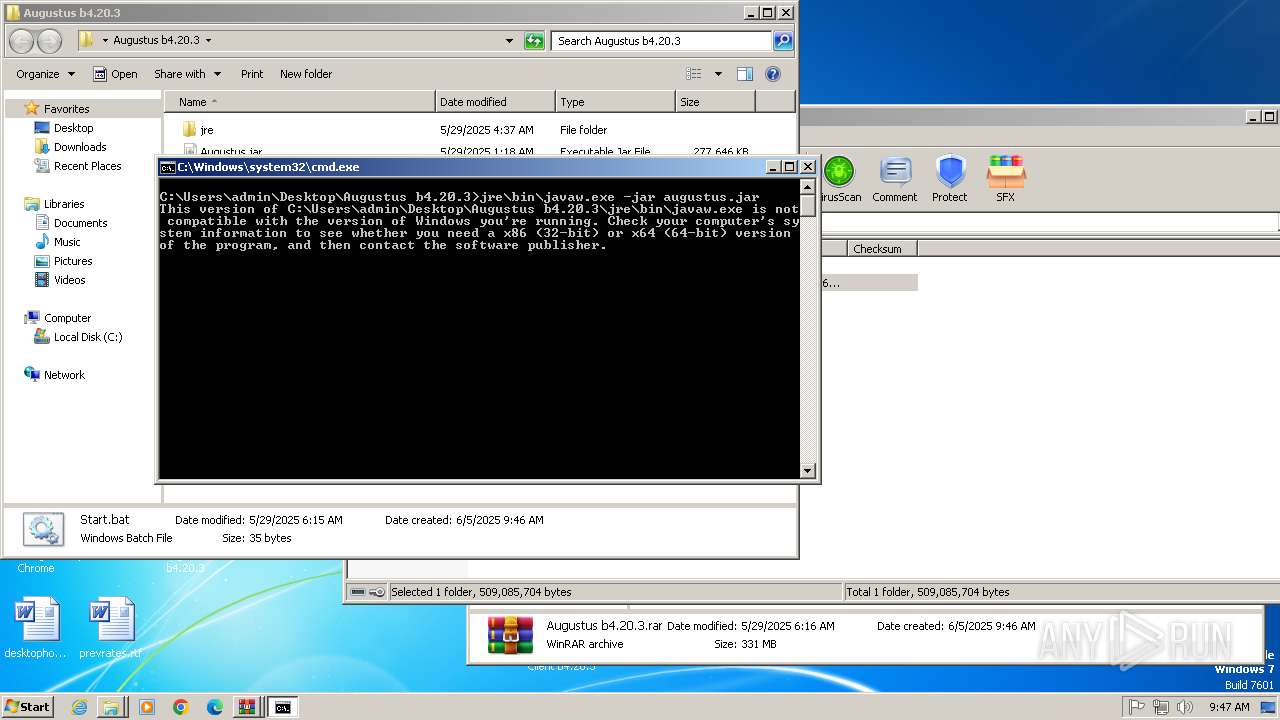
Task: Click the Action Center flag tray icon
Action: coord(1136,707)
